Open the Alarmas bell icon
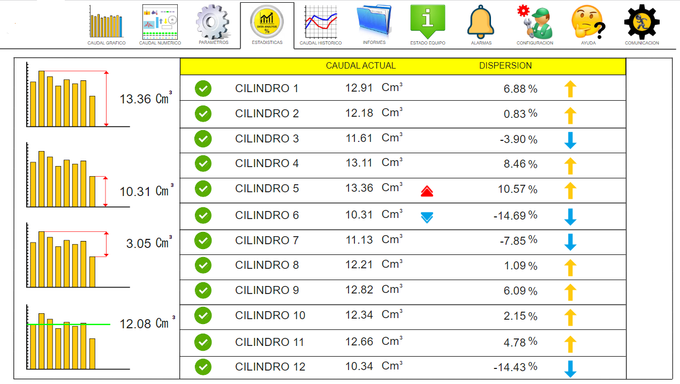680x384 pixels. (x=481, y=22)
